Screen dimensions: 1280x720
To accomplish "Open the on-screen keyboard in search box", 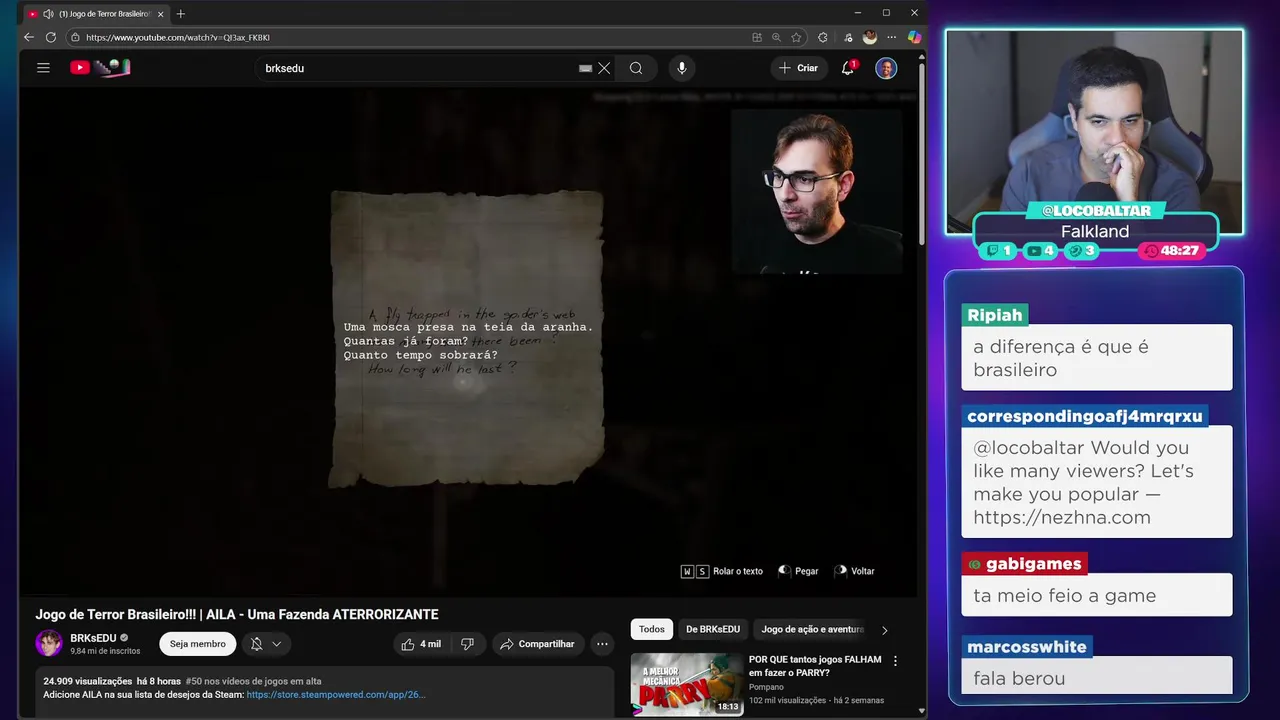I will (586, 68).
